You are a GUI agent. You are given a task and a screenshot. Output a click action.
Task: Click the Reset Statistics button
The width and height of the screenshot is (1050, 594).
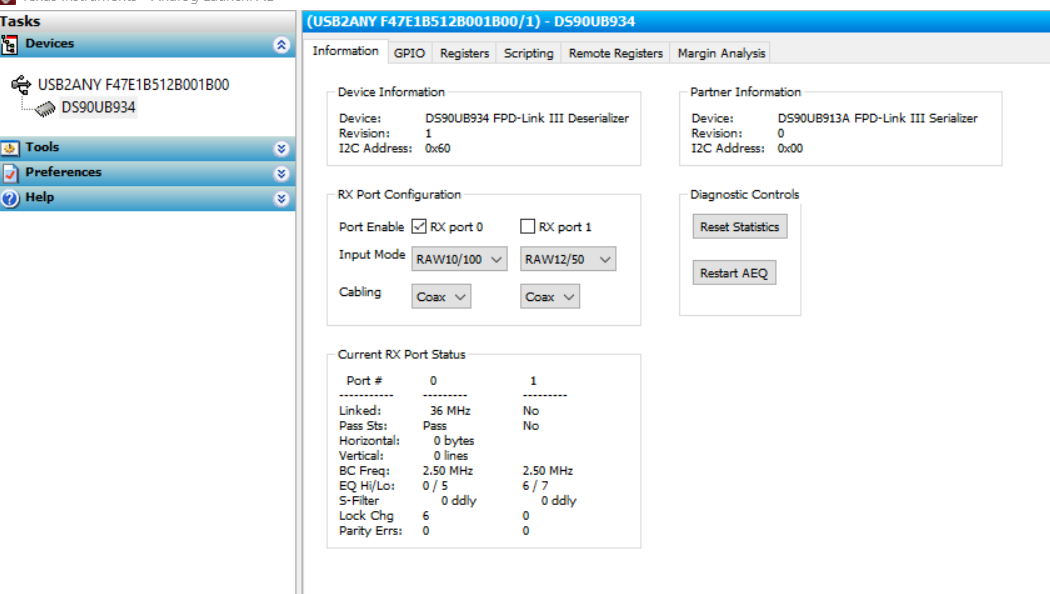[739, 226]
